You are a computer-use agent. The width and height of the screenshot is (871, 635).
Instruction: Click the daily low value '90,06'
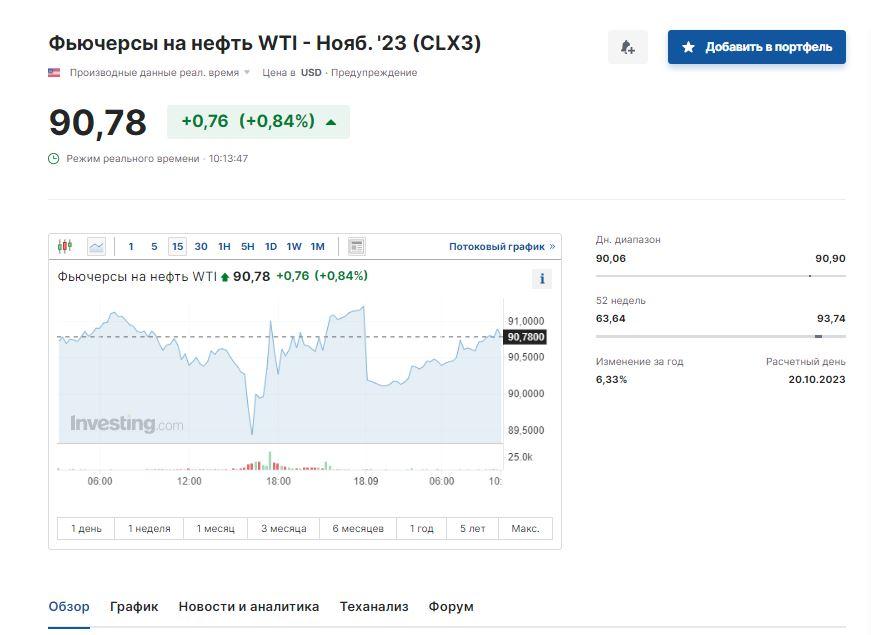point(610,258)
